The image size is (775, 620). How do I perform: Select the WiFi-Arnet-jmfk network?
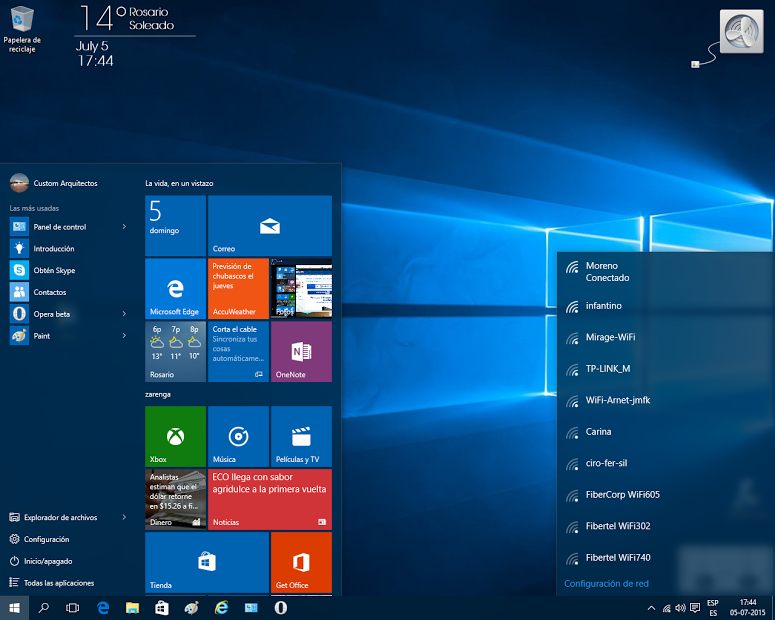click(x=665, y=400)
